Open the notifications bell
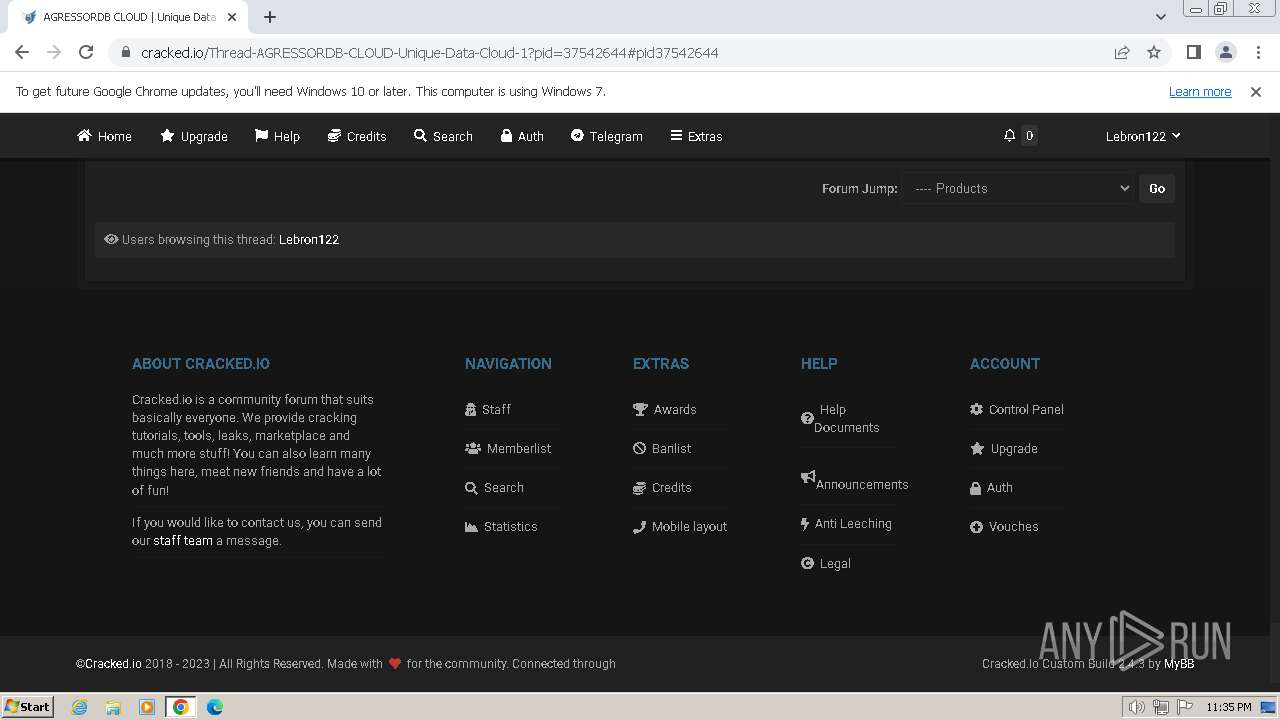The image size is (1280, 720). pyautogui.click(x=1009, y=135)
